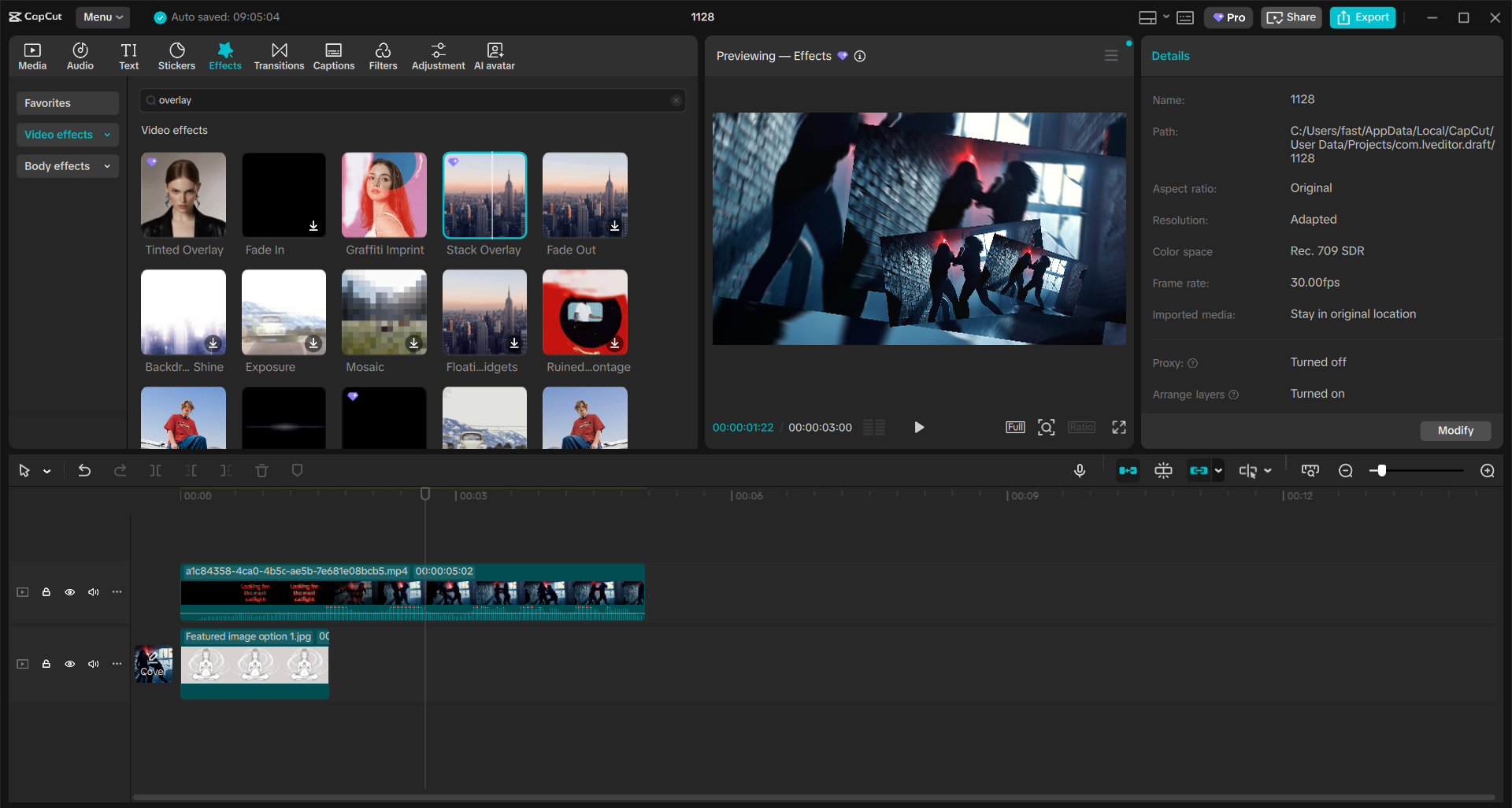The width and height of the screenshot is (1512, 808).
Task: Open the Menu dropdown
Action: (102, 17)
